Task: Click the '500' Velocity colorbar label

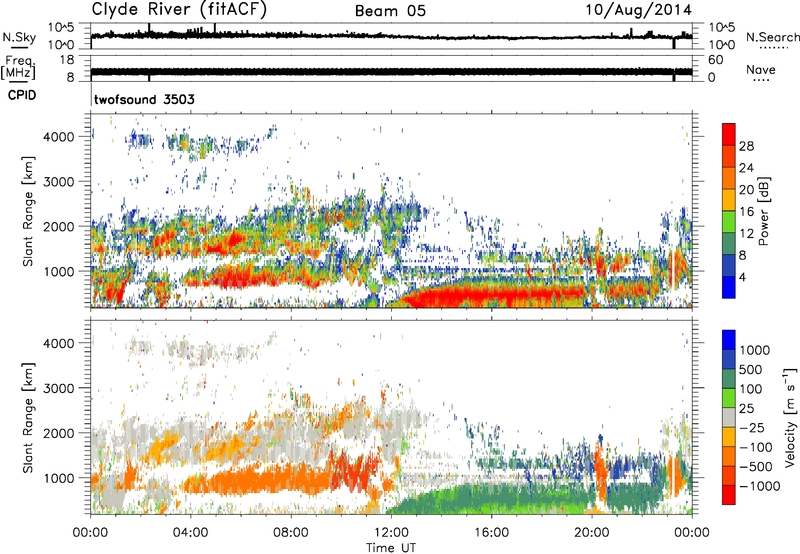Action: tap(751, 369)
